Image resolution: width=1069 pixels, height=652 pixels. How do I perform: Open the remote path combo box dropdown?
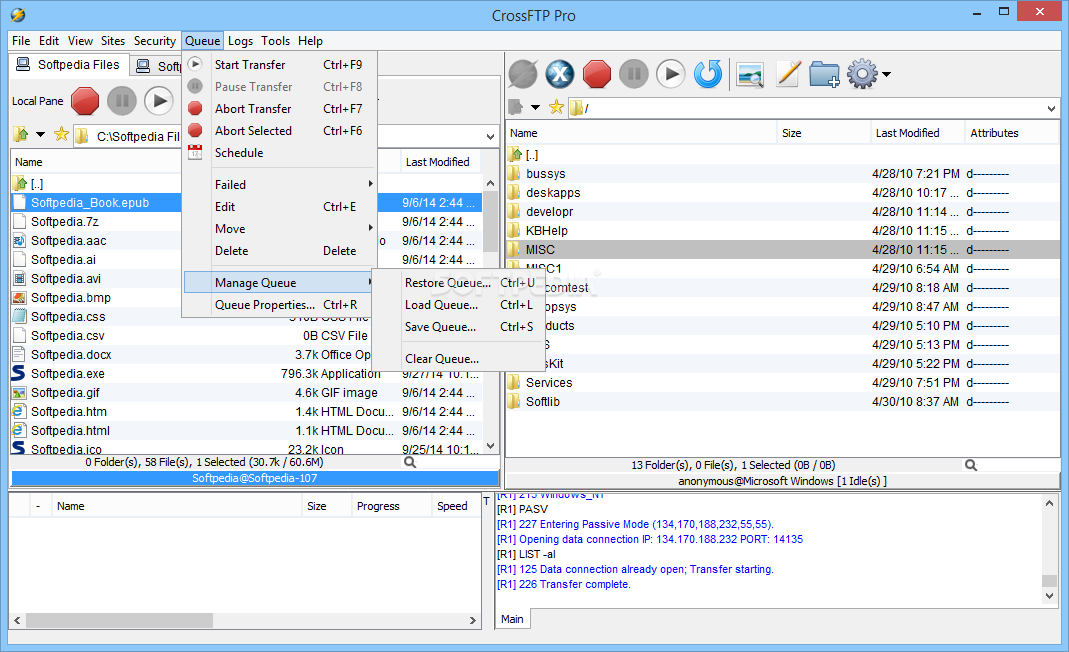click(x=1051, y=108)
